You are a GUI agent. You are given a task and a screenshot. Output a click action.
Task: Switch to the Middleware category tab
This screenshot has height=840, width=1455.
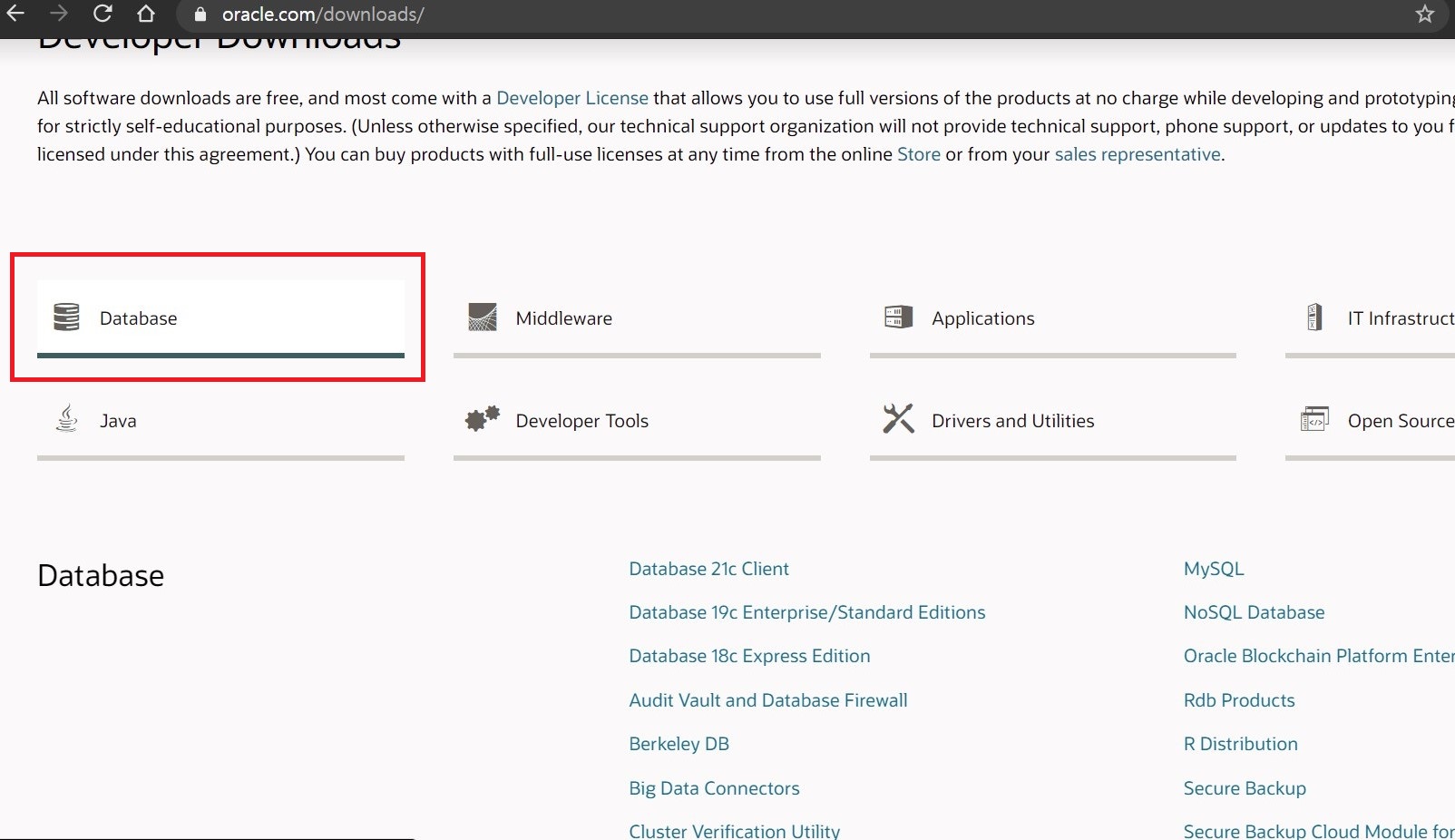tap(637, 318)
